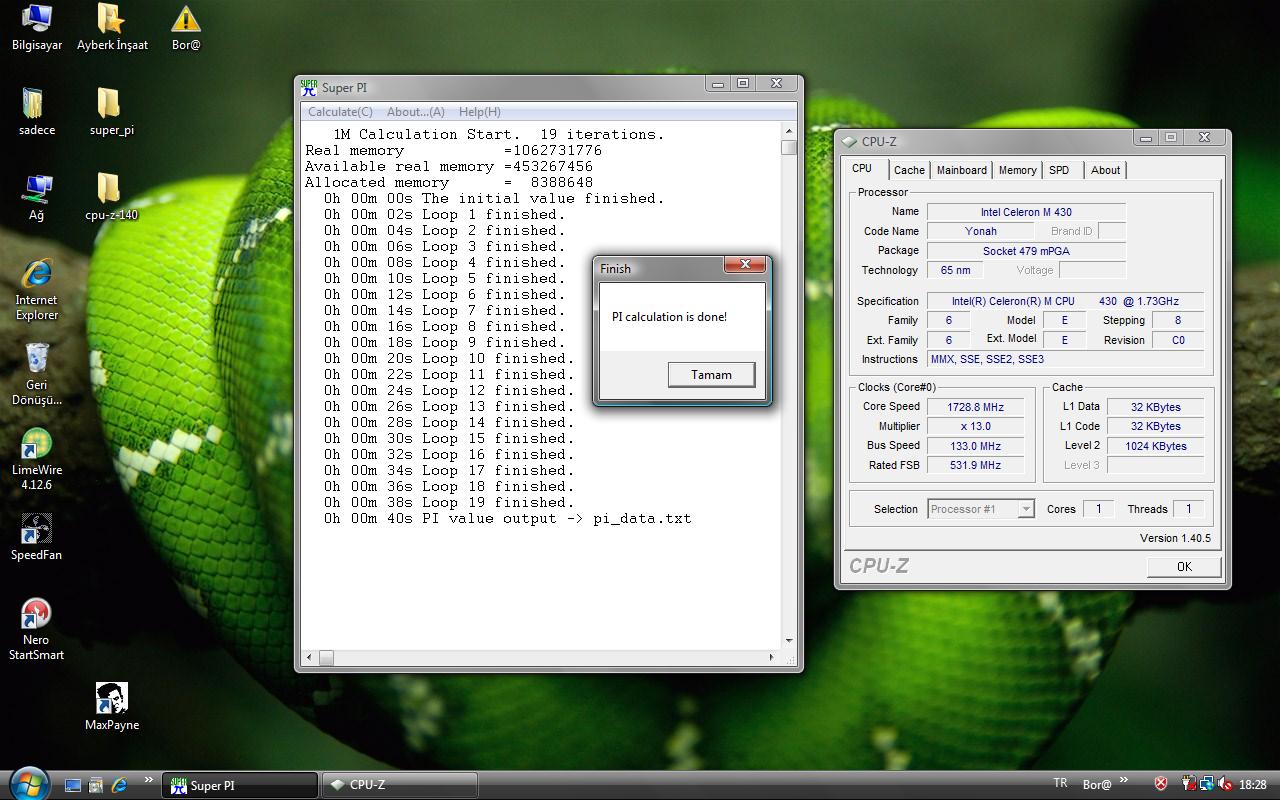Click the CPU-Z title bar icon

click(850, 142)
